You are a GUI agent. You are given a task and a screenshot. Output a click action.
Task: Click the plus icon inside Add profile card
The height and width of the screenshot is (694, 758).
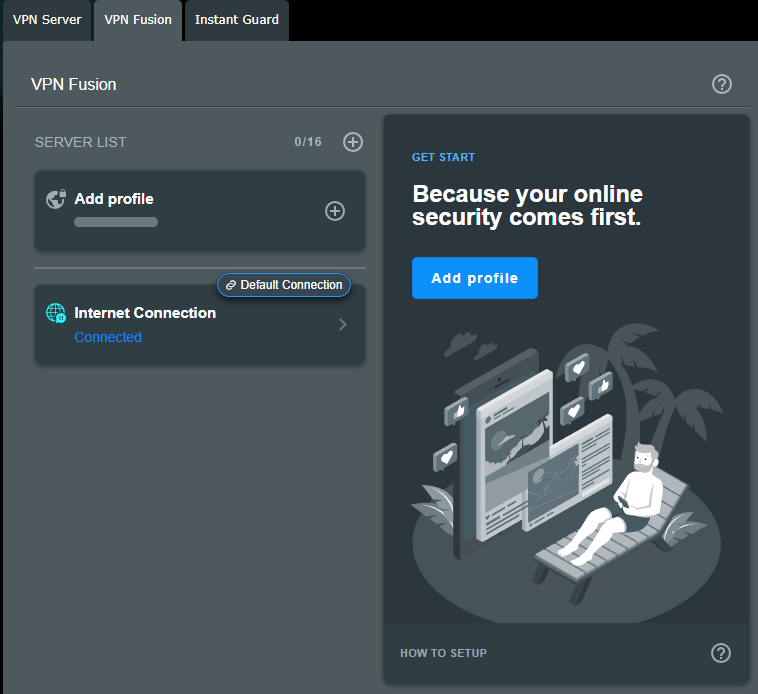coord(335,211)
